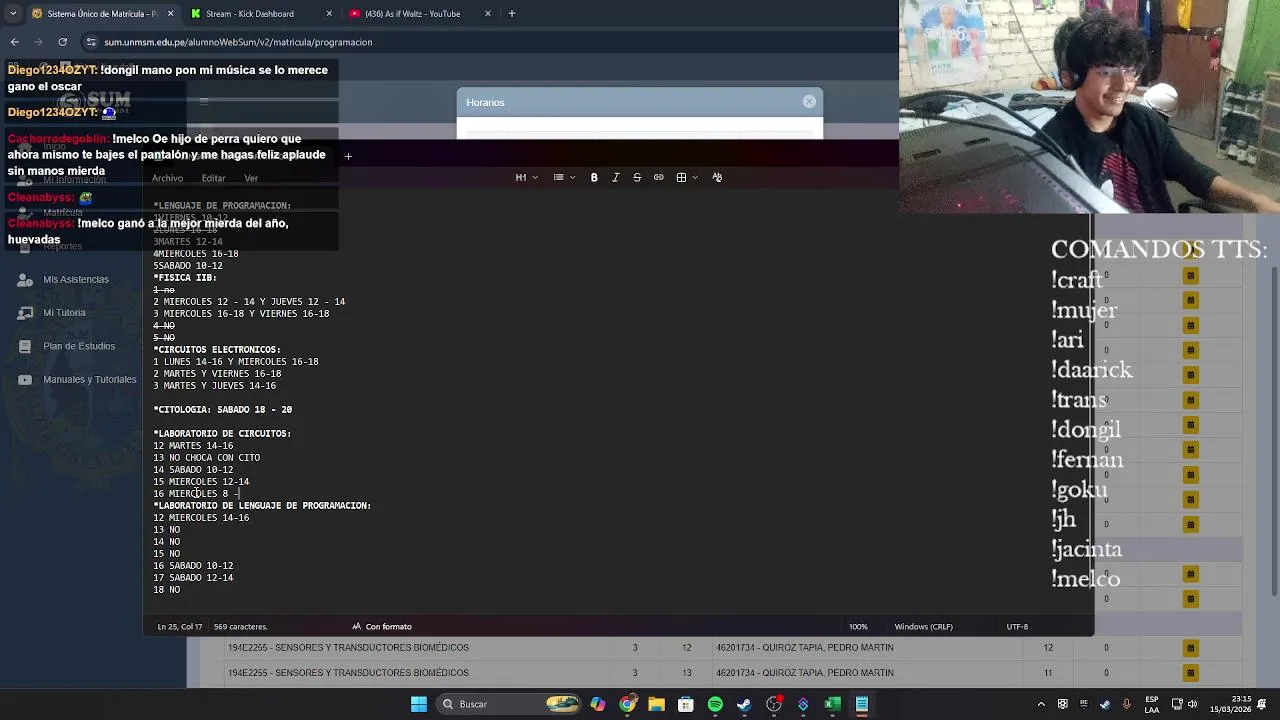The height and width of the screenshot is (720, 1280).
Task: Open Copilot from the taskbar
Action: point(597,704)
